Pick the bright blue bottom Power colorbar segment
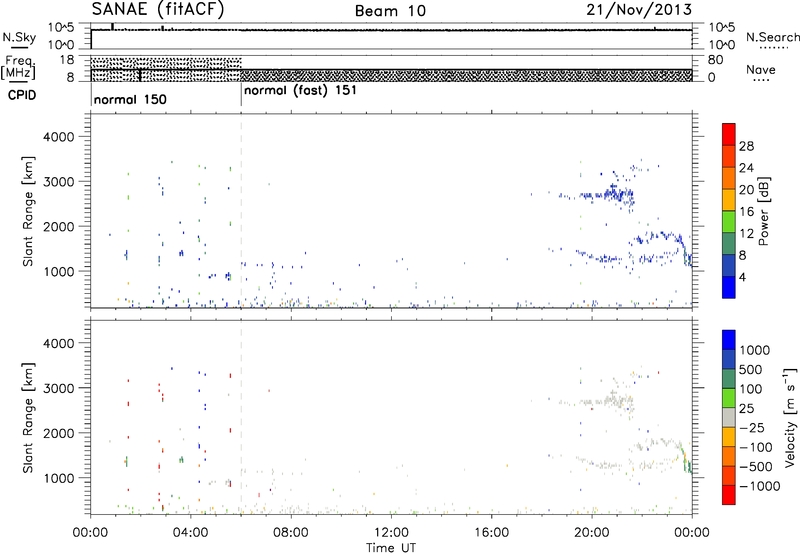The height and width of the screenshot is (554, 800). tap(729, 287)
